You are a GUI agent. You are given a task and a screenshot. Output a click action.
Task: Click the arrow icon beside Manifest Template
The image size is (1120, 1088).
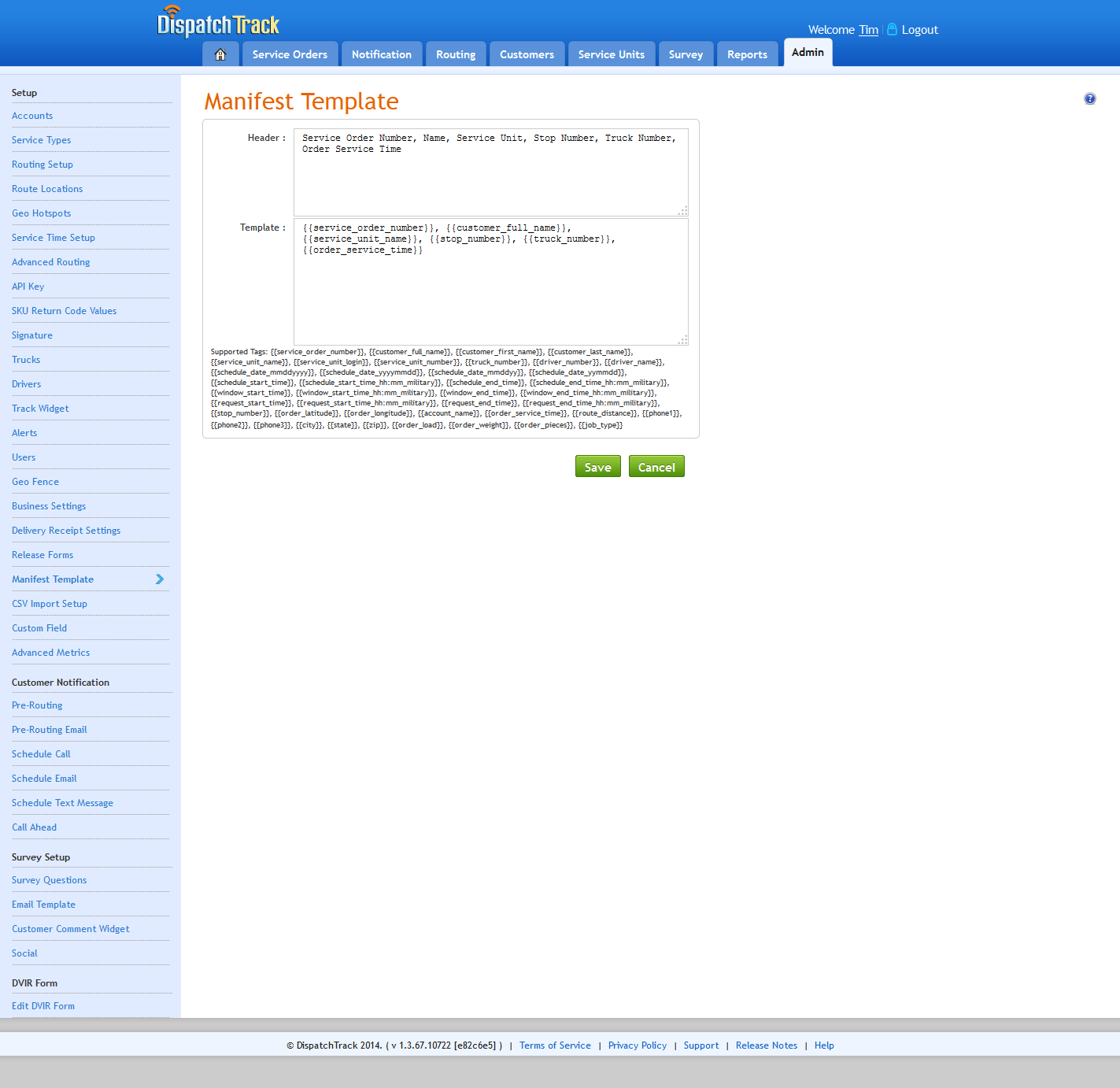(x=159, y=579)
